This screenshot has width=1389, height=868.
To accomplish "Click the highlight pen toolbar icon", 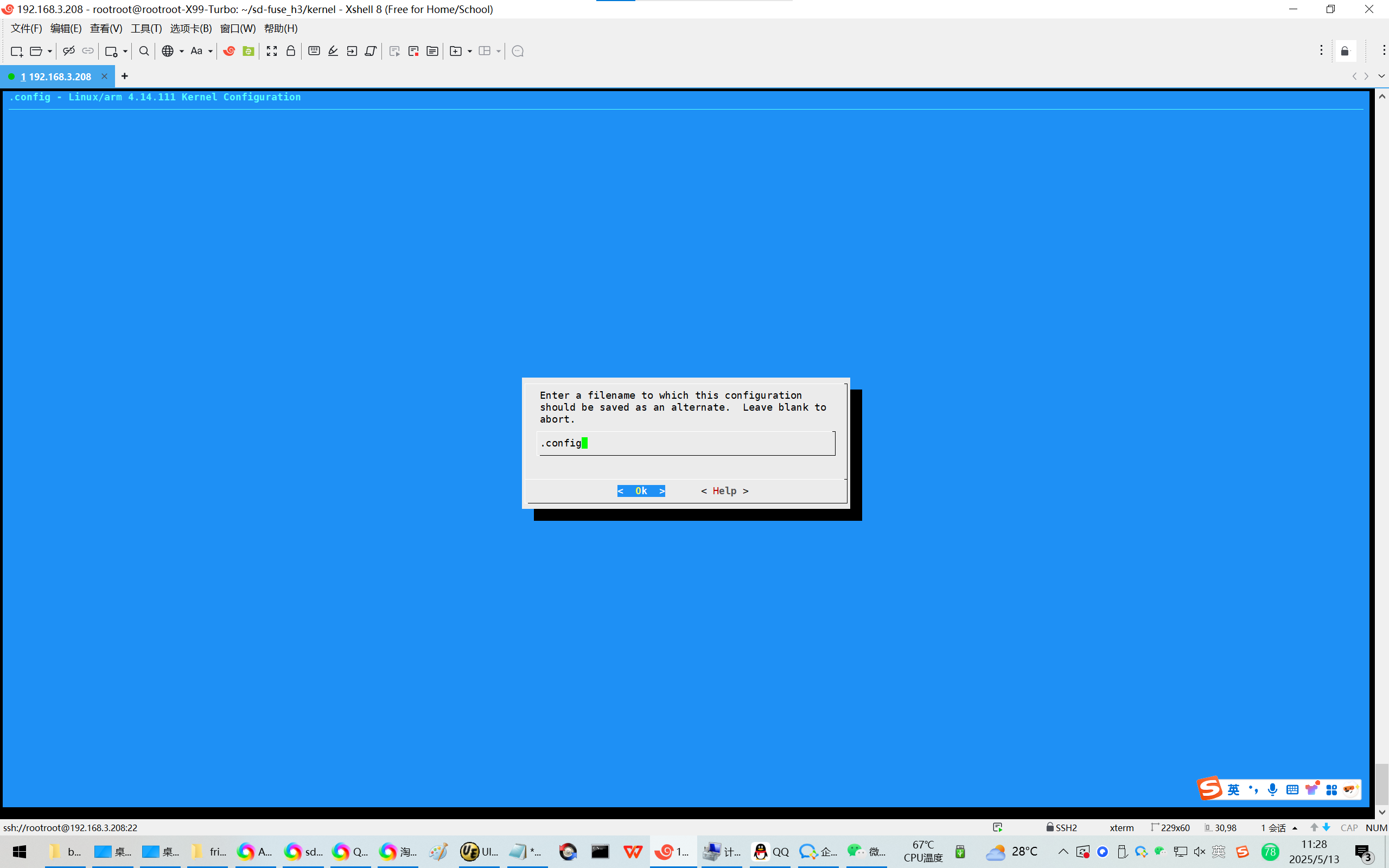I will coord(333,51).
